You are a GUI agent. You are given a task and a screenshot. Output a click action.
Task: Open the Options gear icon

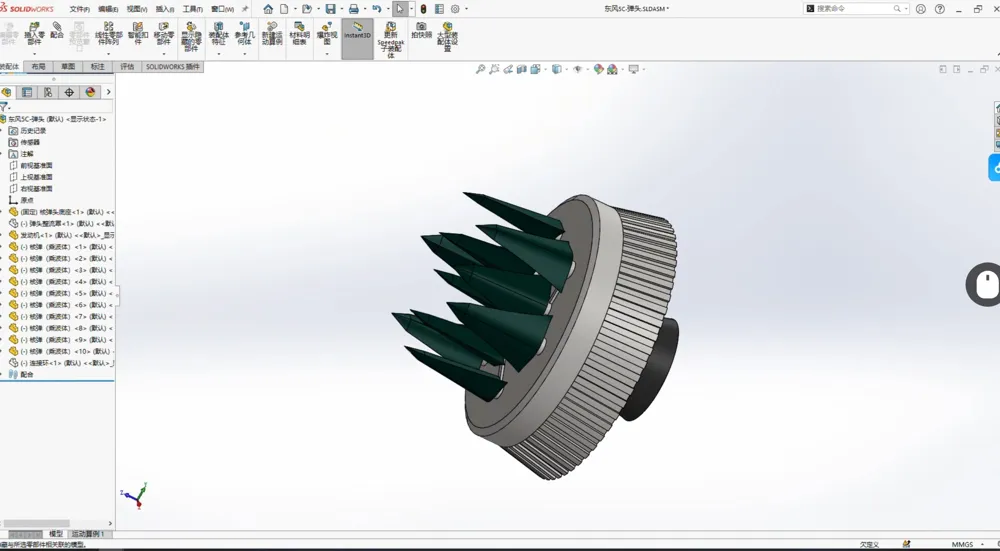coord(454,9)
